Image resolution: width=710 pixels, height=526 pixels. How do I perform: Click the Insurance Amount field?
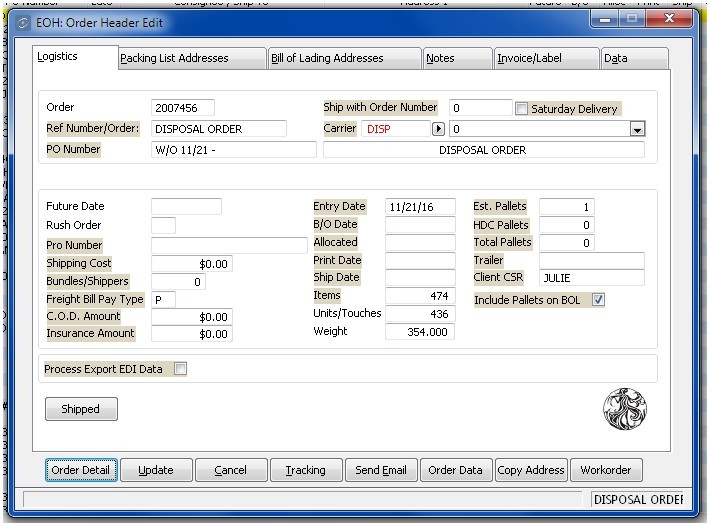[192, 334]
